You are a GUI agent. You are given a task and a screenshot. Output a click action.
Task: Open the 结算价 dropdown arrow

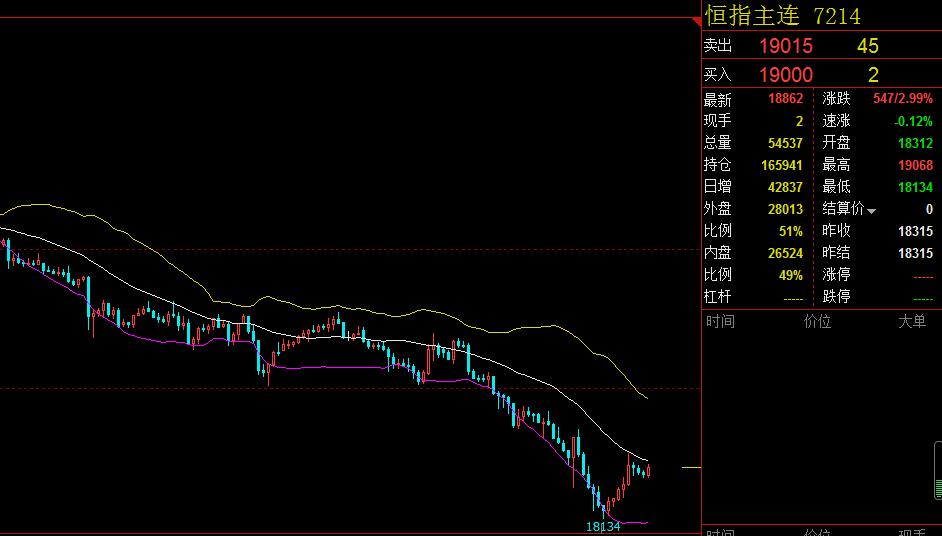pos(871,211)
